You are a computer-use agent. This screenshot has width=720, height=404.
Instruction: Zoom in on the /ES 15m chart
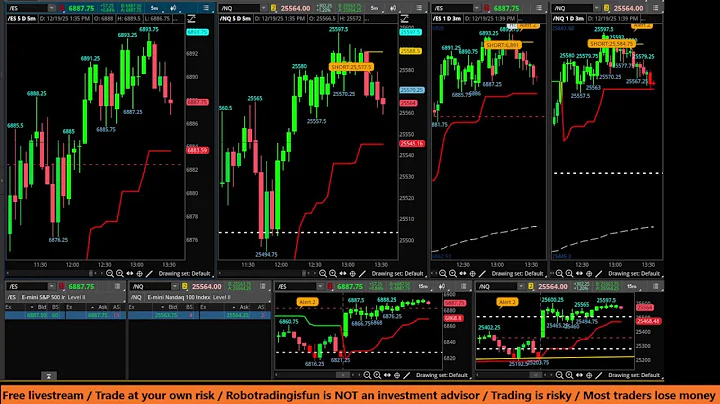point(377,375)
